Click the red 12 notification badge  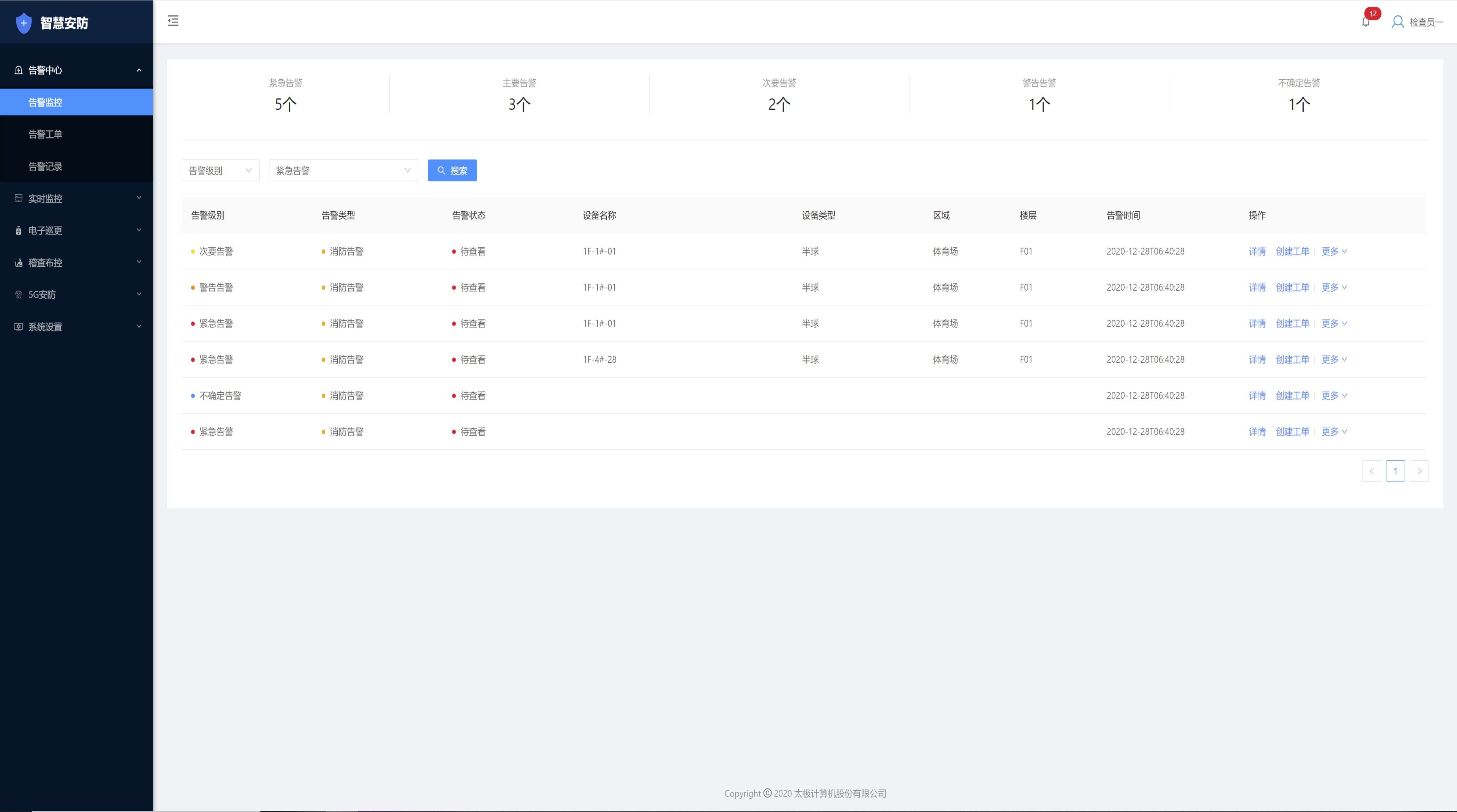(1373, 14)
